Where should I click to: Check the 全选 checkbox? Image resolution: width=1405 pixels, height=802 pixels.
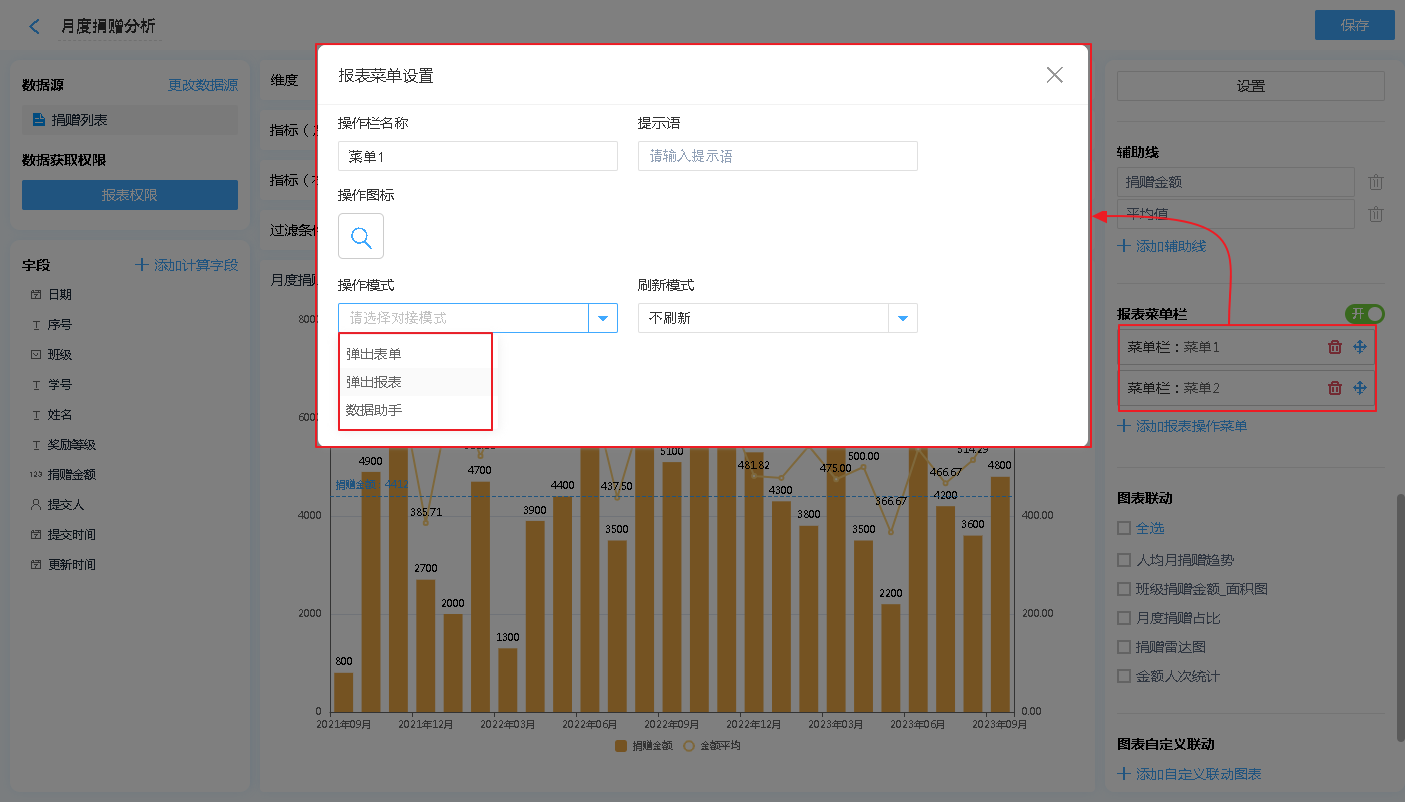1124,528
